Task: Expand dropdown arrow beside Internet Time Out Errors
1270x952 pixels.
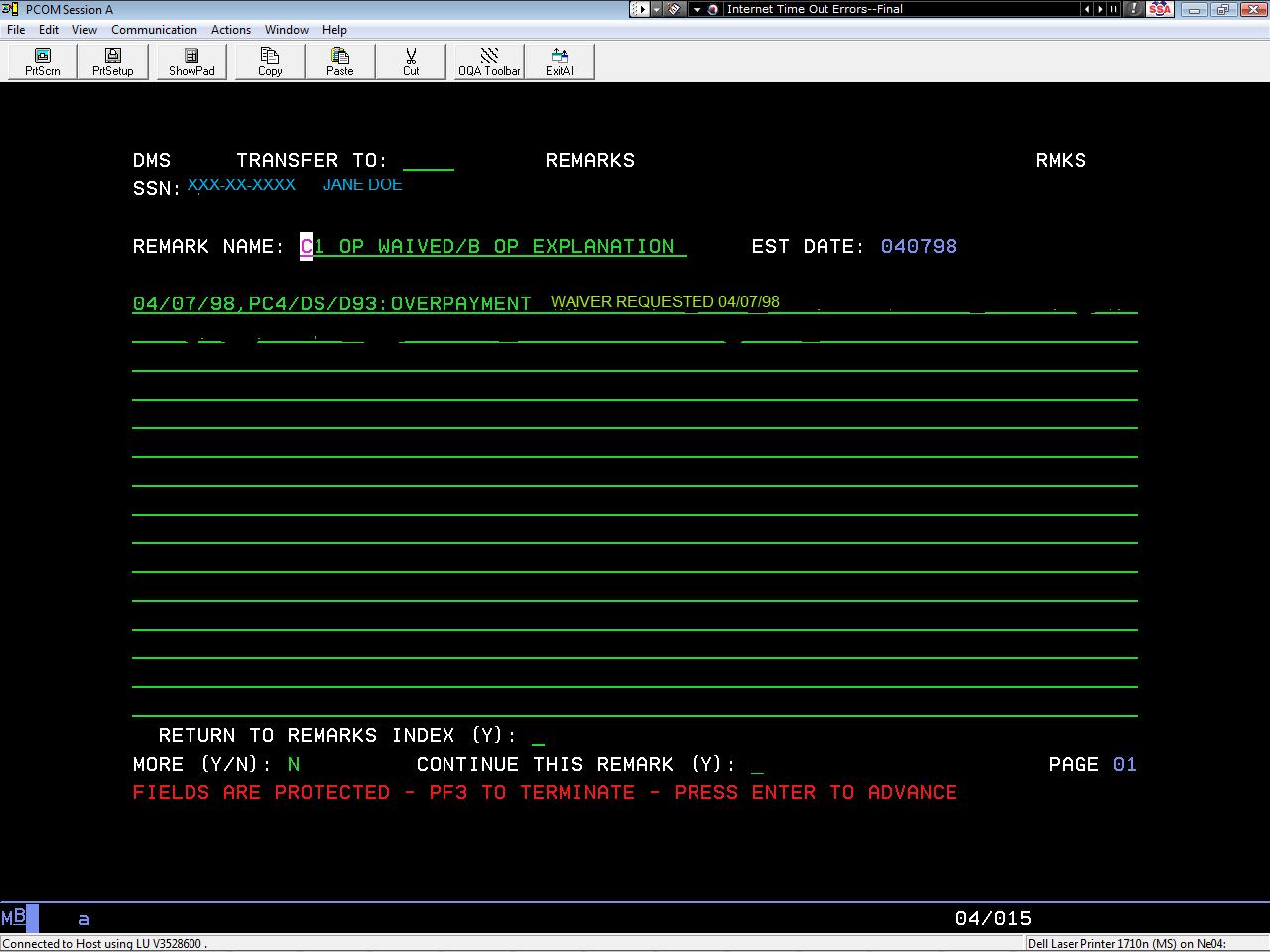Action: tap(698, 9)
